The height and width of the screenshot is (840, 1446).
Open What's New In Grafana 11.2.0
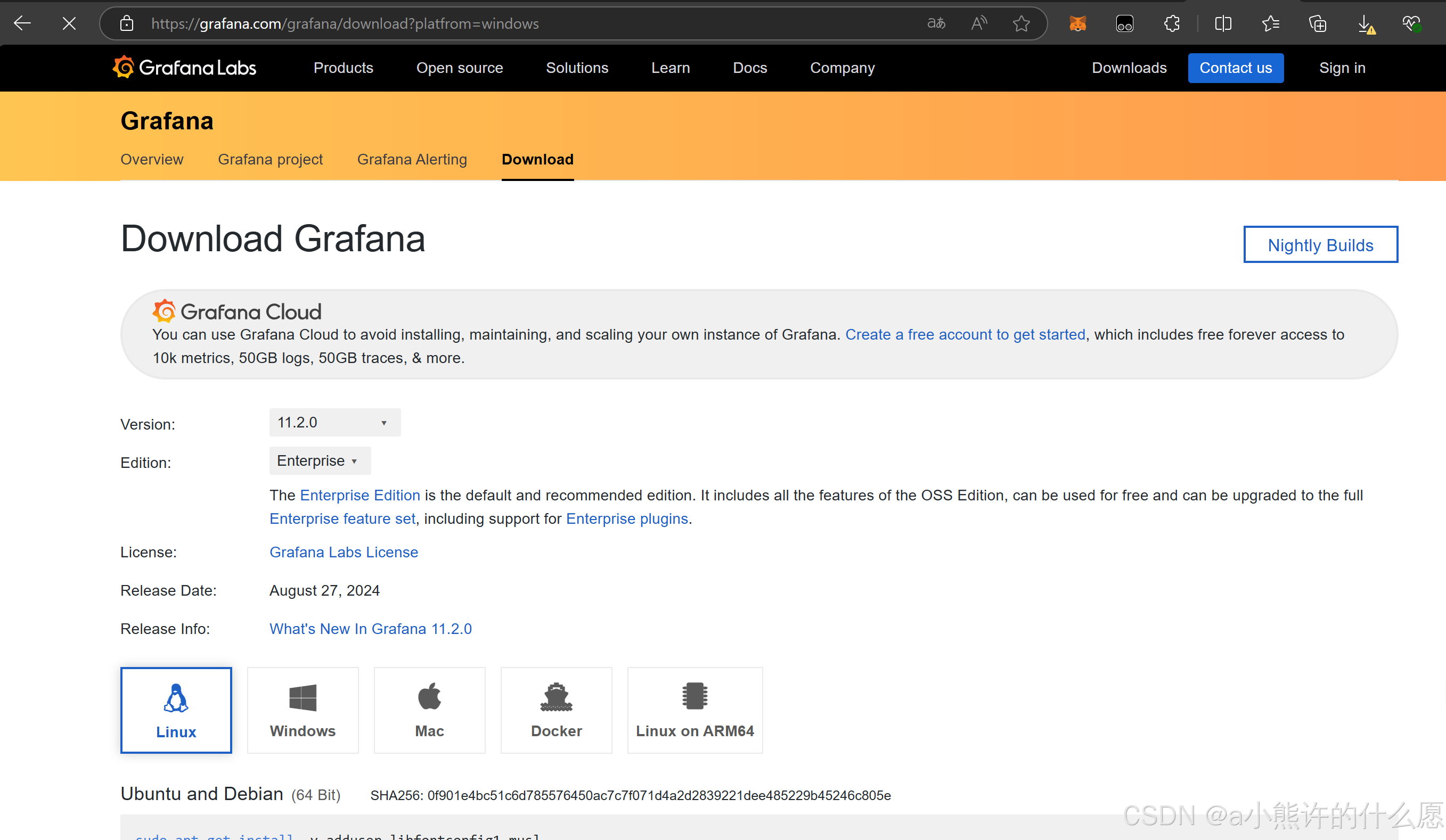point(371,629)
